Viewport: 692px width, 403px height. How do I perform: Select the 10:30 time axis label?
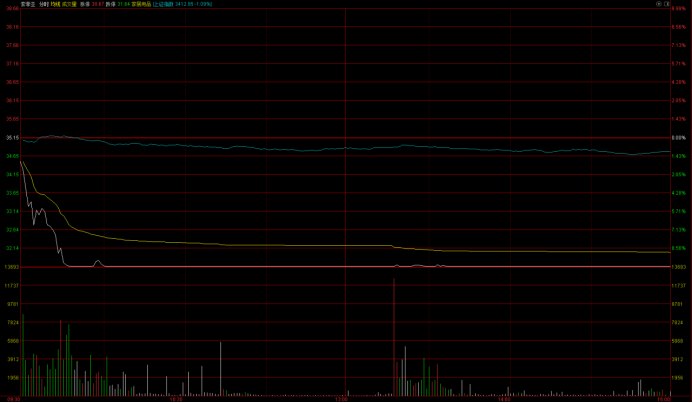click(176, 399)
